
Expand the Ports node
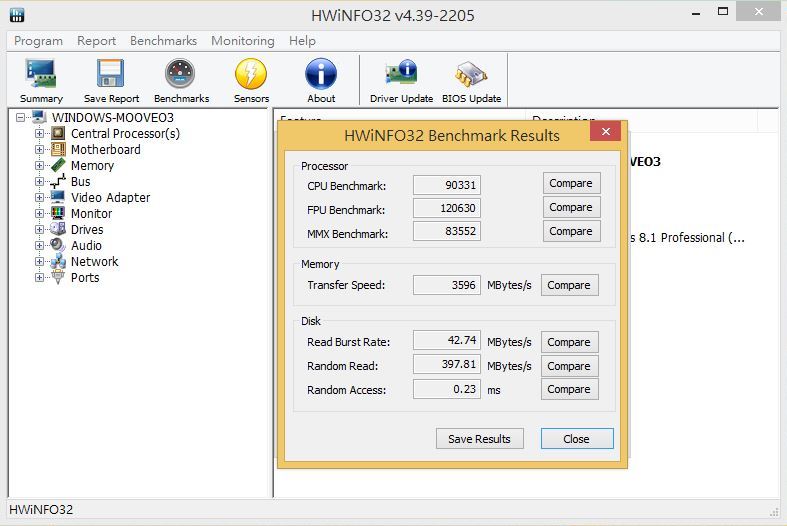point(39,278)
